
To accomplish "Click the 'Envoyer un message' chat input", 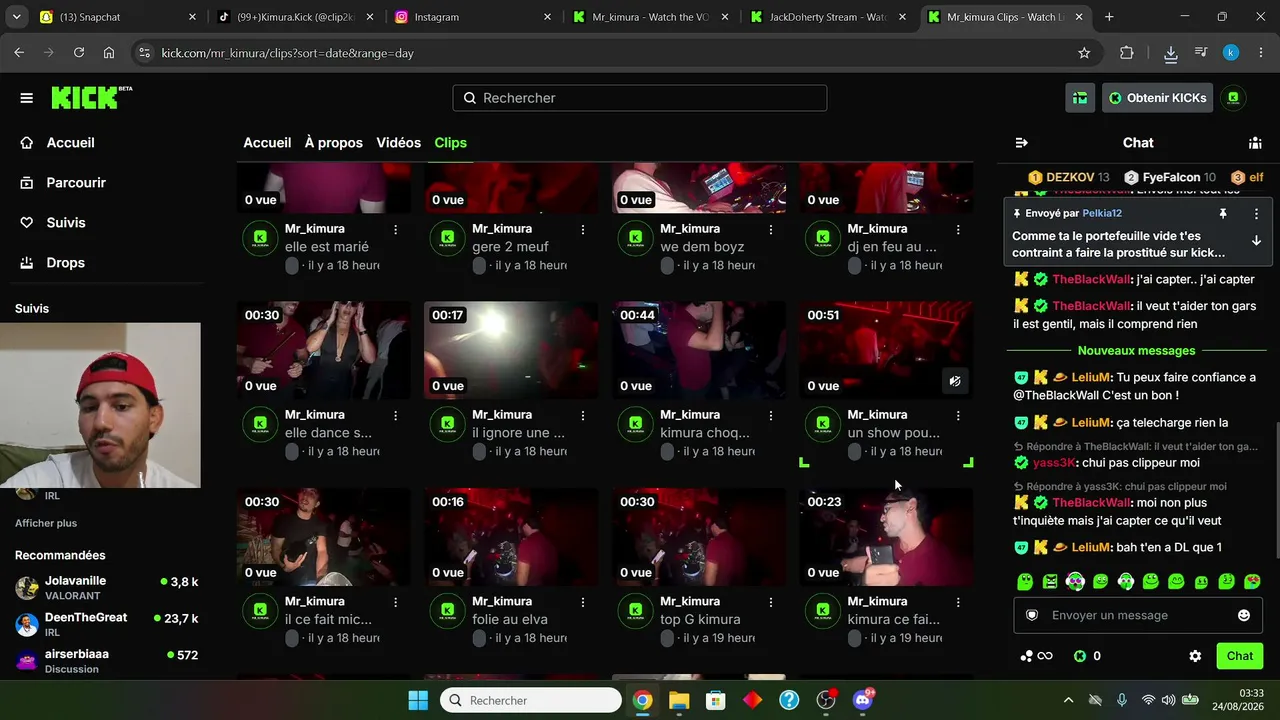I will tap(1138, 615).
